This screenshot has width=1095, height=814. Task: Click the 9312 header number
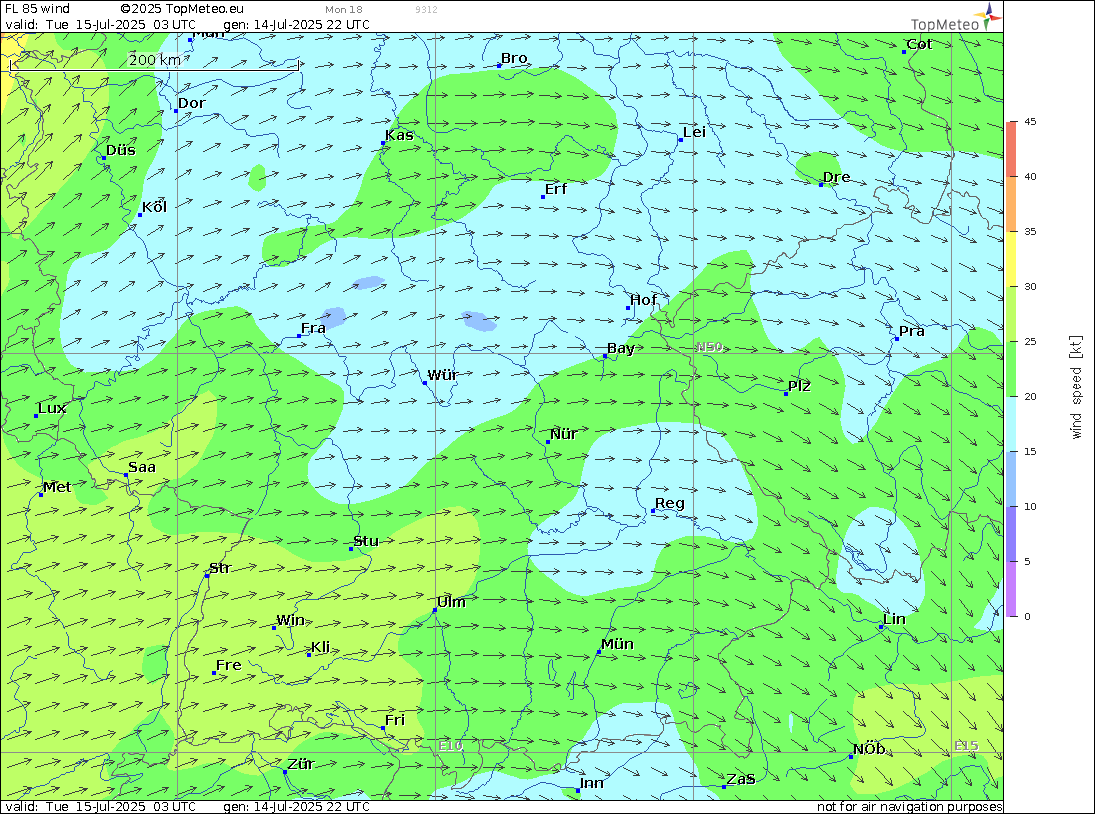pos(426,10)
